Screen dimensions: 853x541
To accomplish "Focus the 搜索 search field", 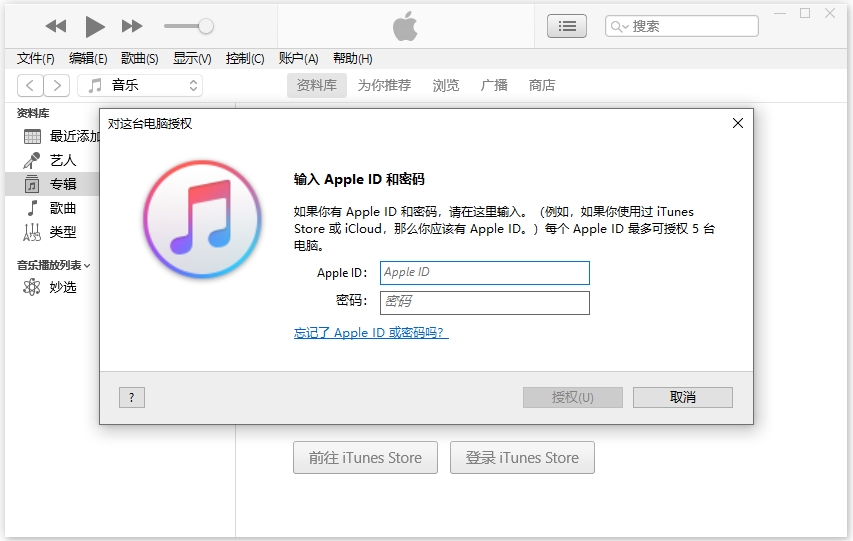I will tap(682, 26).
